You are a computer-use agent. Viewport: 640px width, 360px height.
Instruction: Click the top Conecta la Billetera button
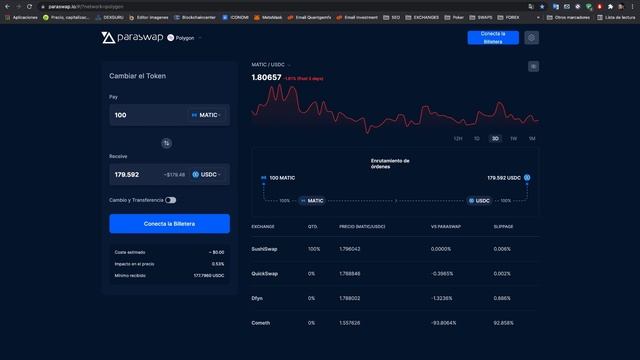[x=493, y=38]
